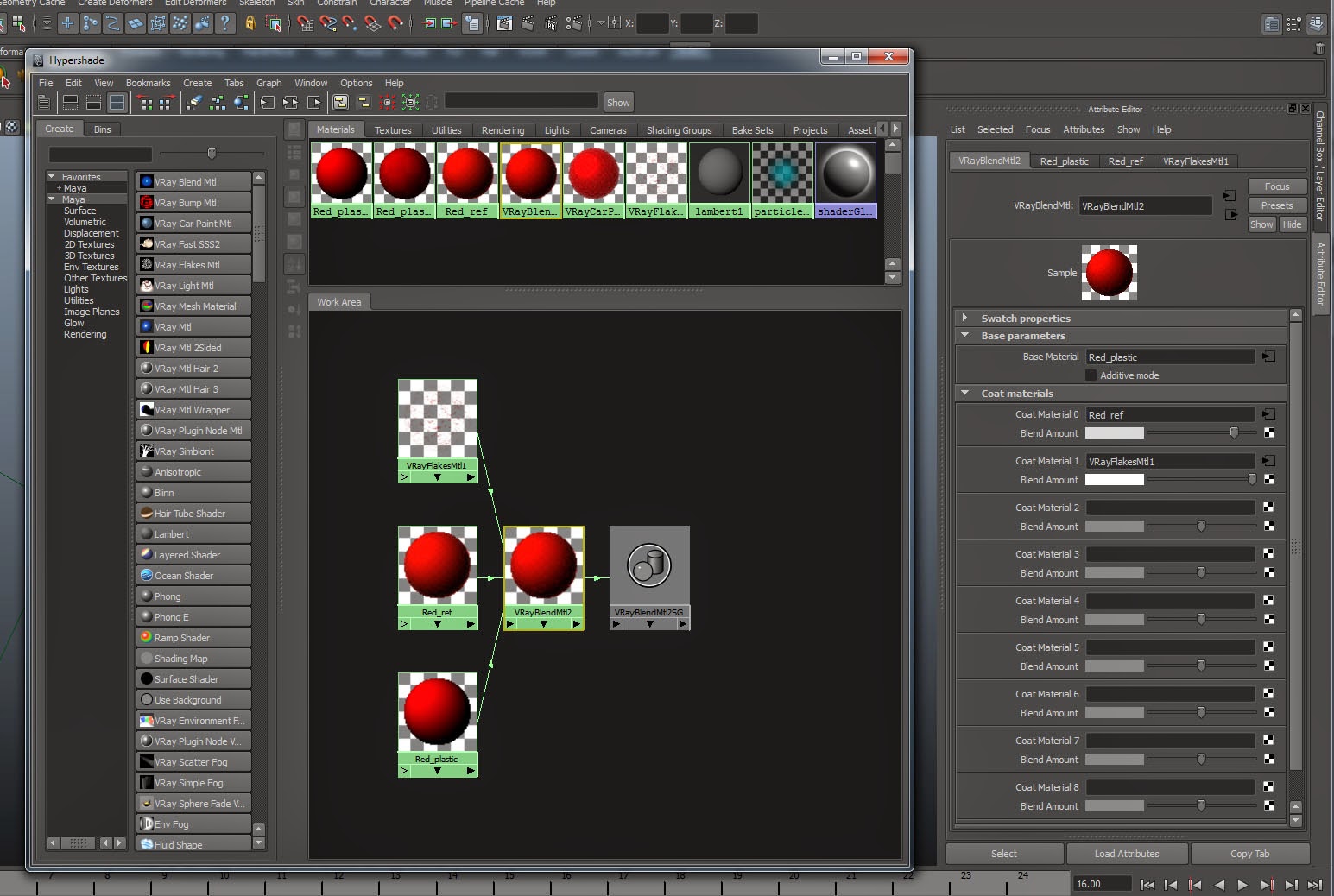Enable snap to grids magnet

pos(305,23)
